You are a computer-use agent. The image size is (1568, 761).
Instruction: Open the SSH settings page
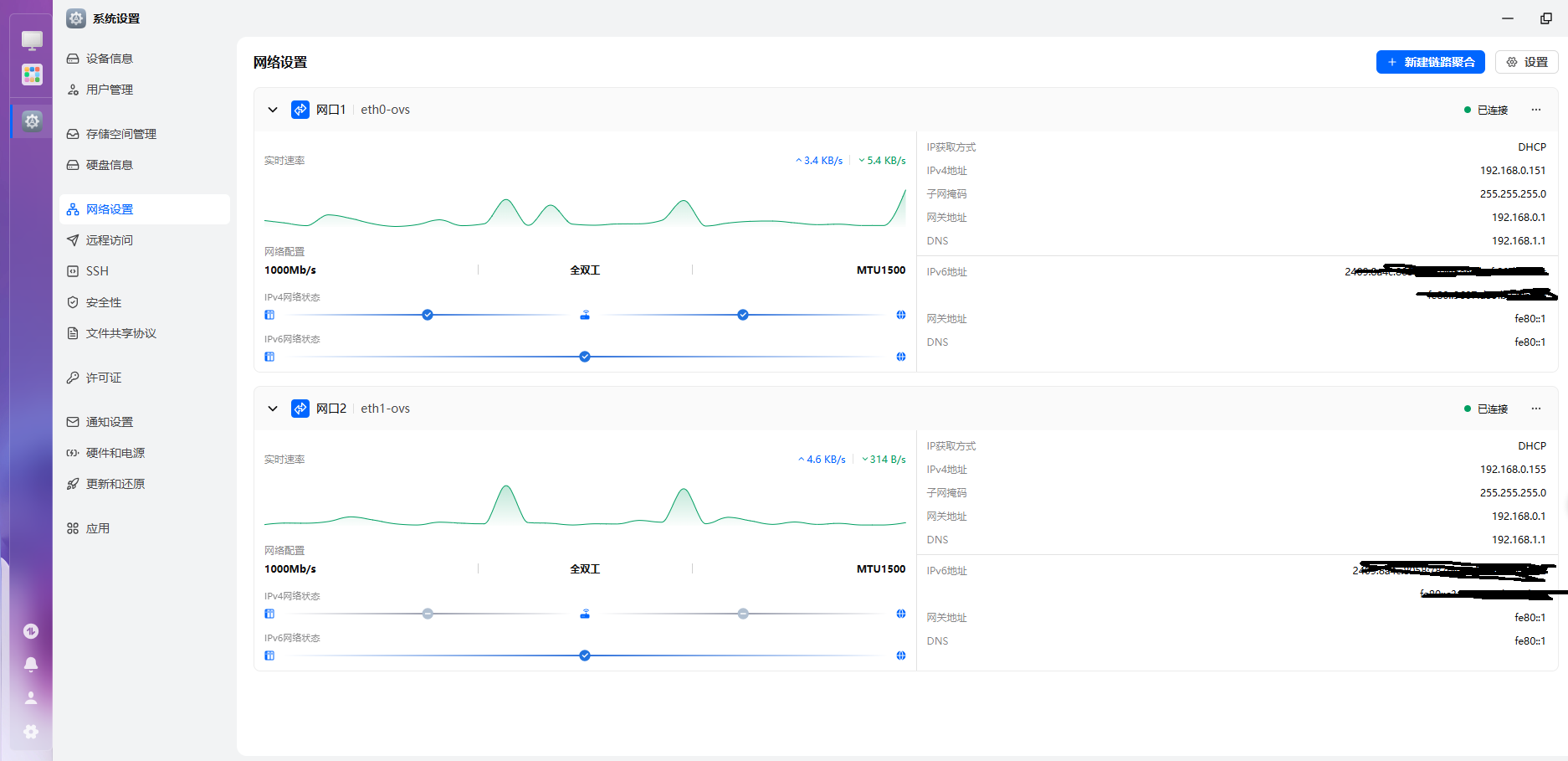(97, 271)
